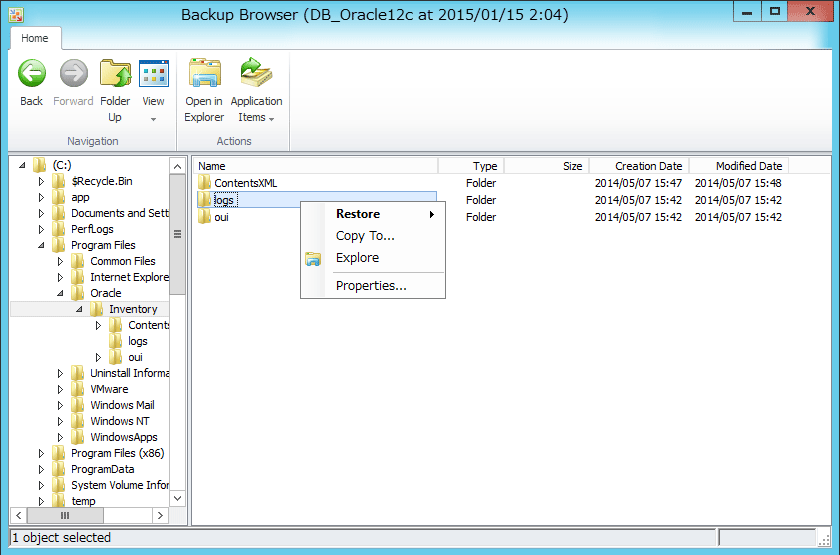Click the Backup Browser title bar app icon

[16, 14]
